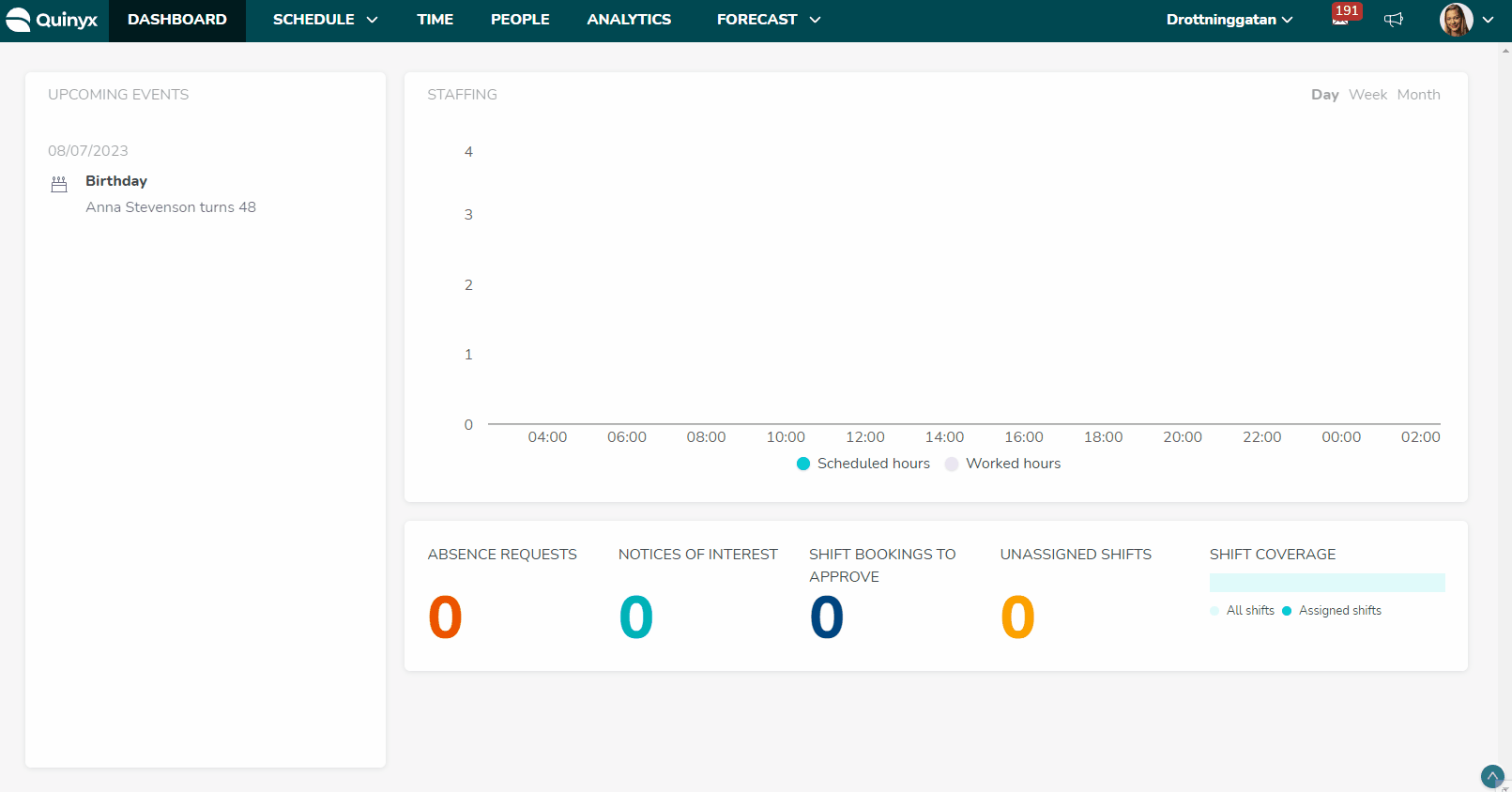The image size is (1512, 792).
Task: Open the Drottninggatan unit selector
Action: (1229, 20)
